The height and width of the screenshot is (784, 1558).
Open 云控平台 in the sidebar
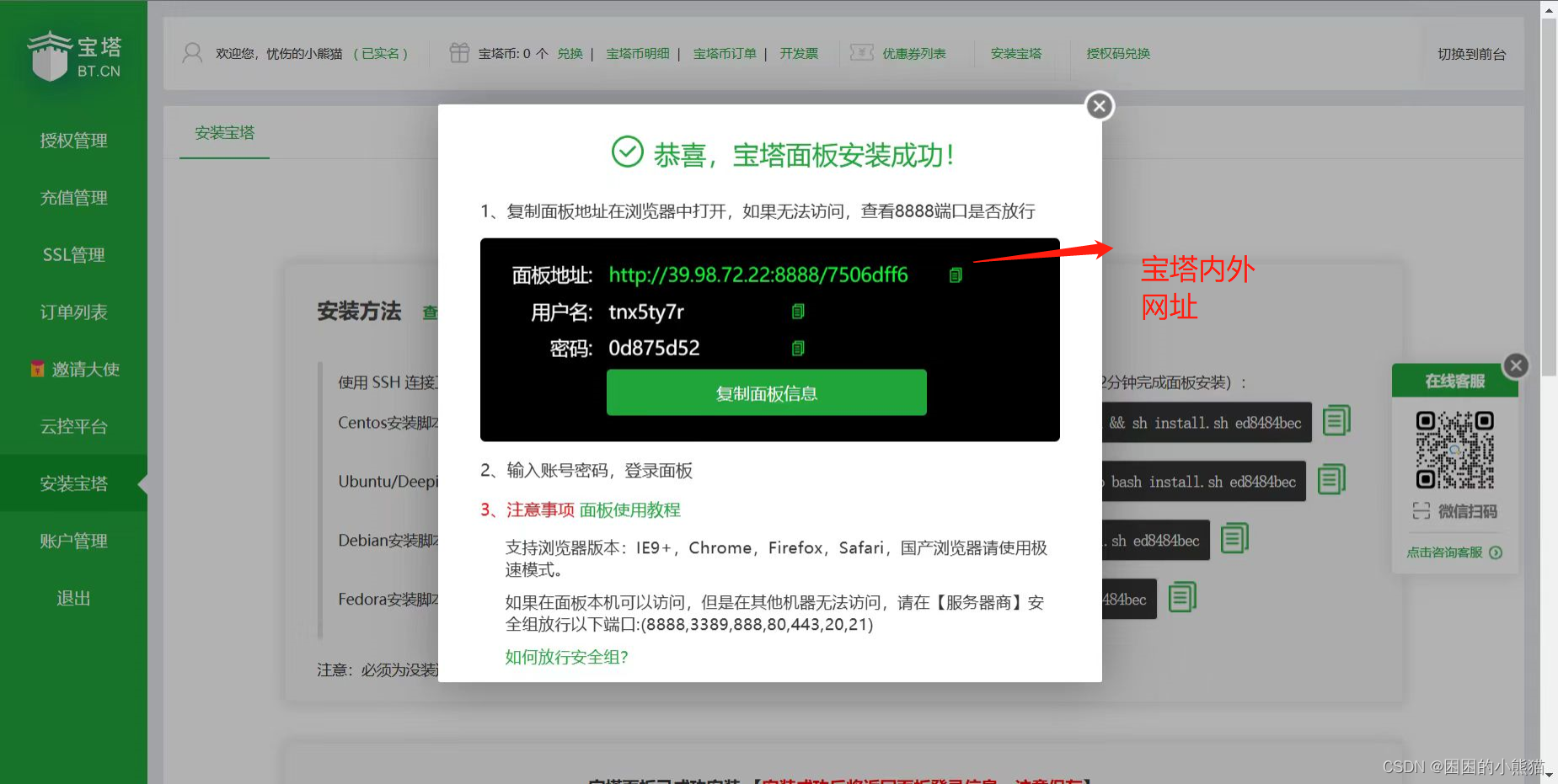(x=73, y=427)
